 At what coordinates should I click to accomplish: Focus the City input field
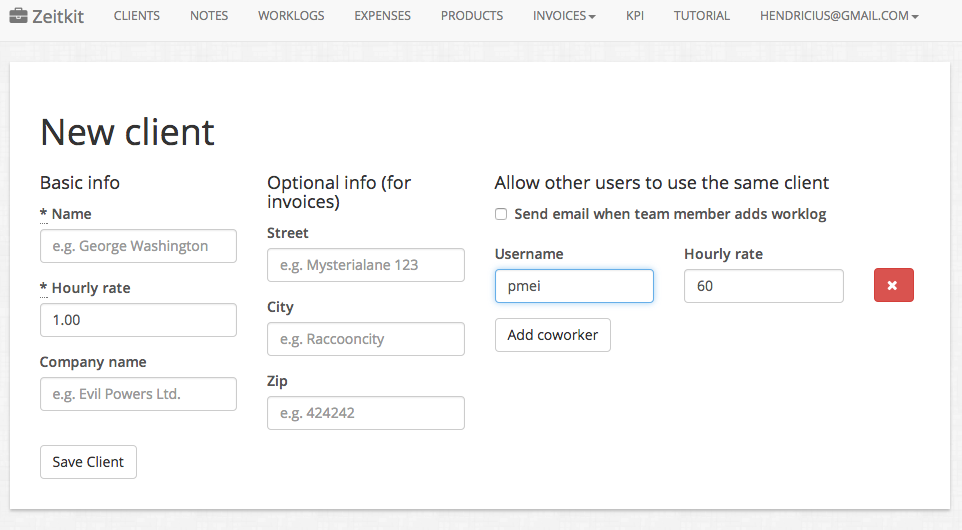365,339
